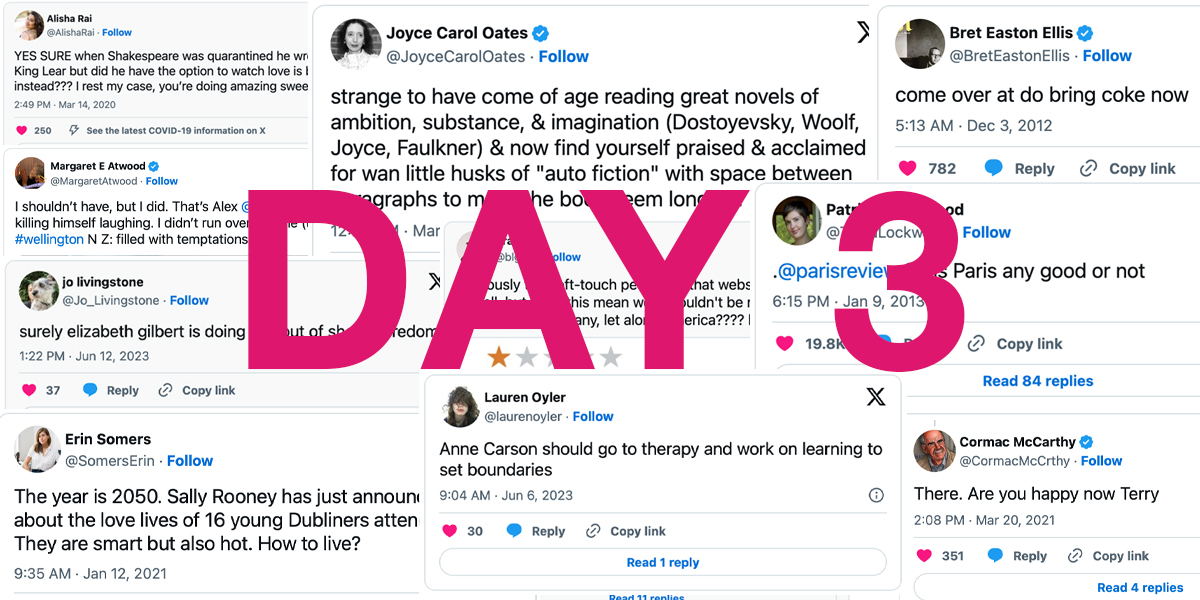1200x600 pixels.
Task: Click reply bubble icon on jo livingstone's tweet
Action: (90, 390)
